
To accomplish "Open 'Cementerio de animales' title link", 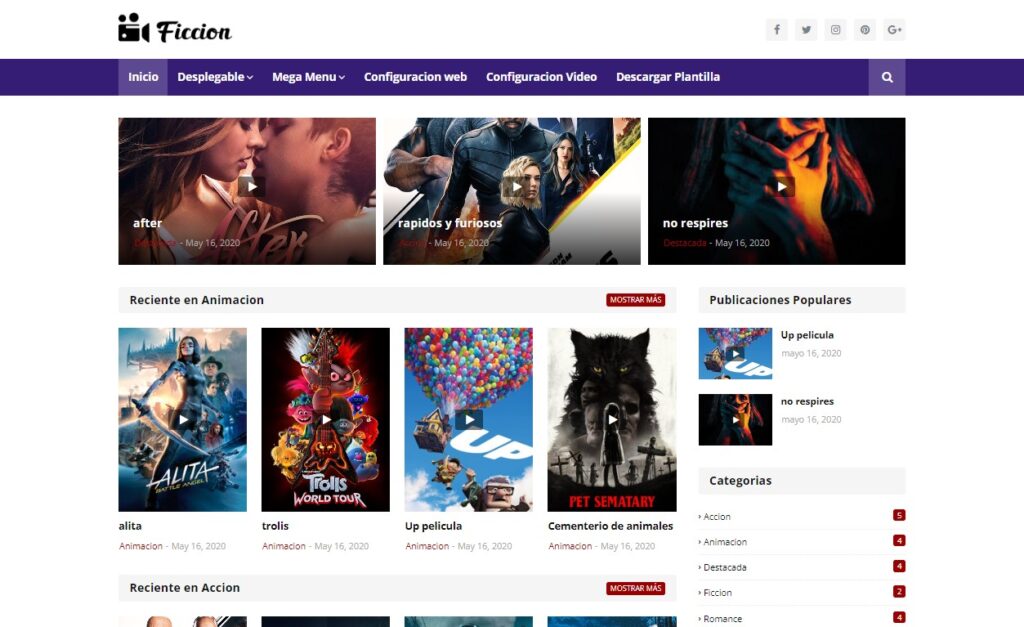I will click(x=610, y=526).
